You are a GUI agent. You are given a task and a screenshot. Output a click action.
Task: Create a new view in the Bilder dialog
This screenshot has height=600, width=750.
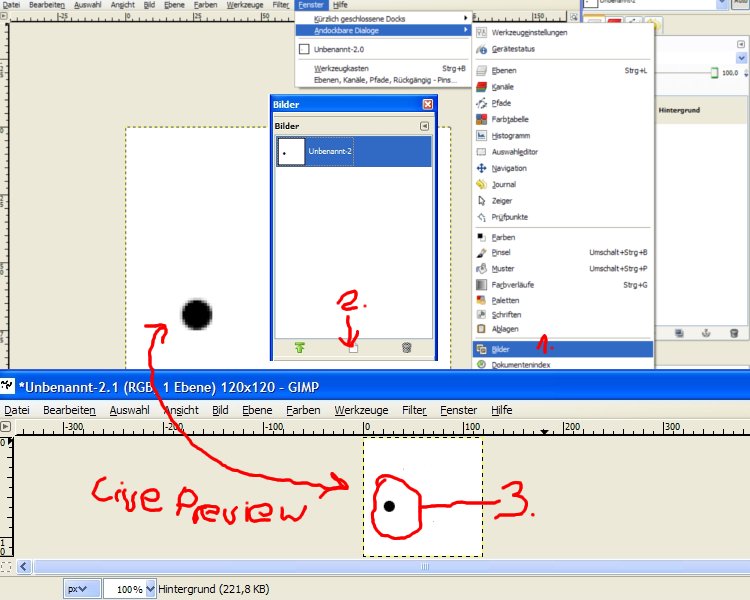353,348
